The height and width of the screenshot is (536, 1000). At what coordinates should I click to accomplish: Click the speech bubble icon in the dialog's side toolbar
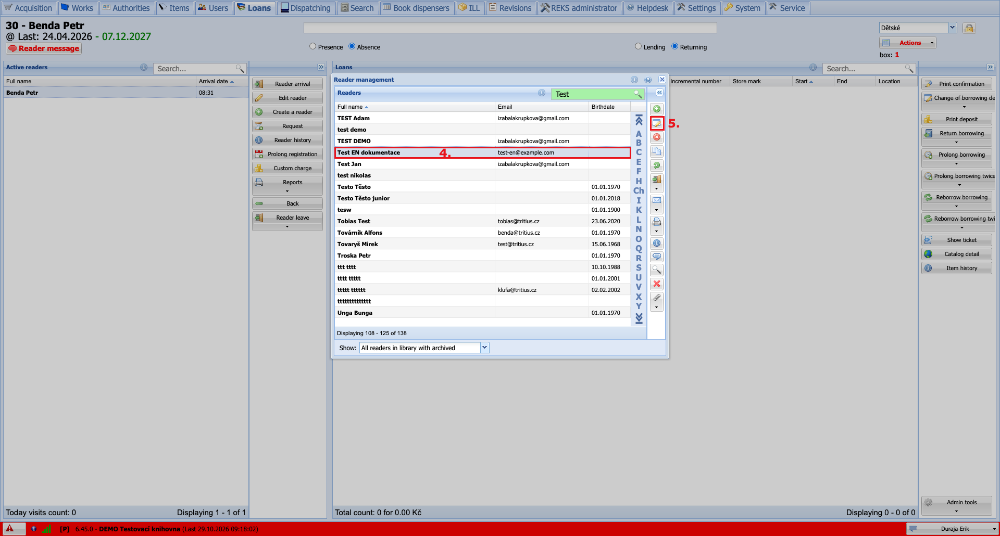pyautogui.click(x=656, y=257)
